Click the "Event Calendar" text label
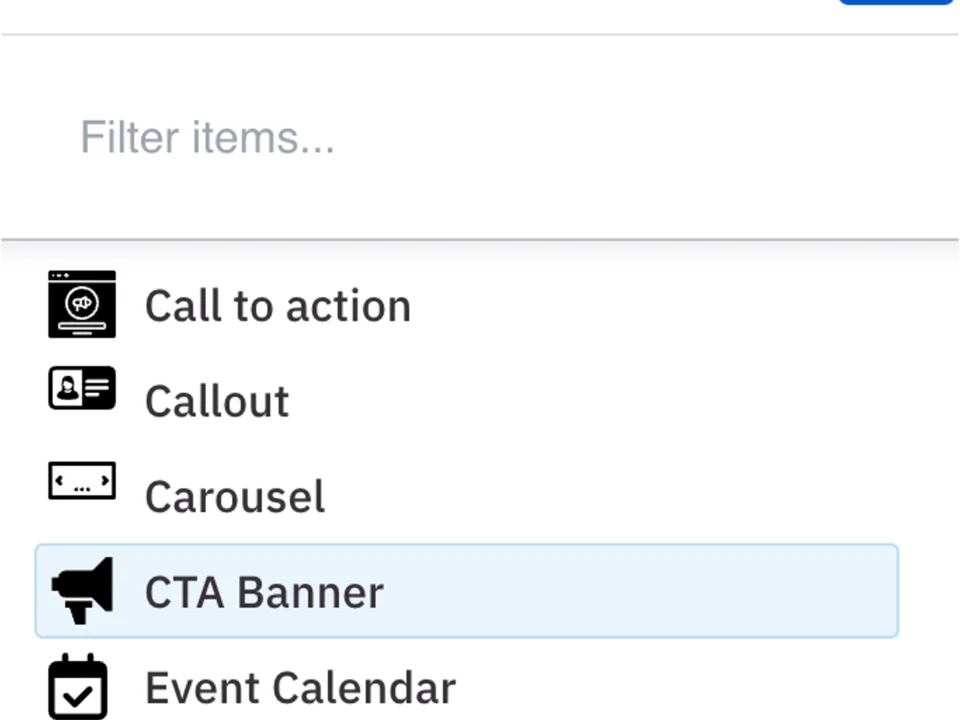The height and width of the screenshot is (720, 960). point(300,687)
